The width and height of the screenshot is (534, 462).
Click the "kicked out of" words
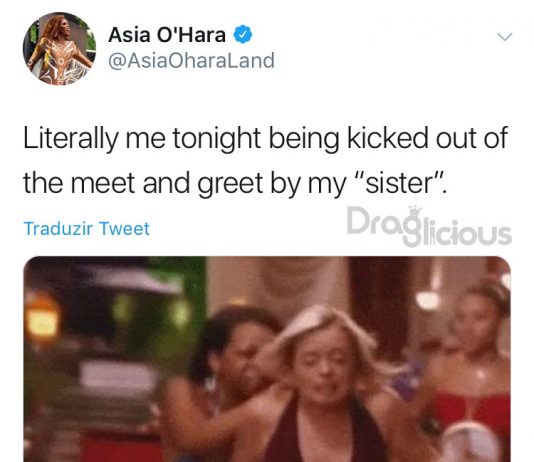[x=427, y=138]
